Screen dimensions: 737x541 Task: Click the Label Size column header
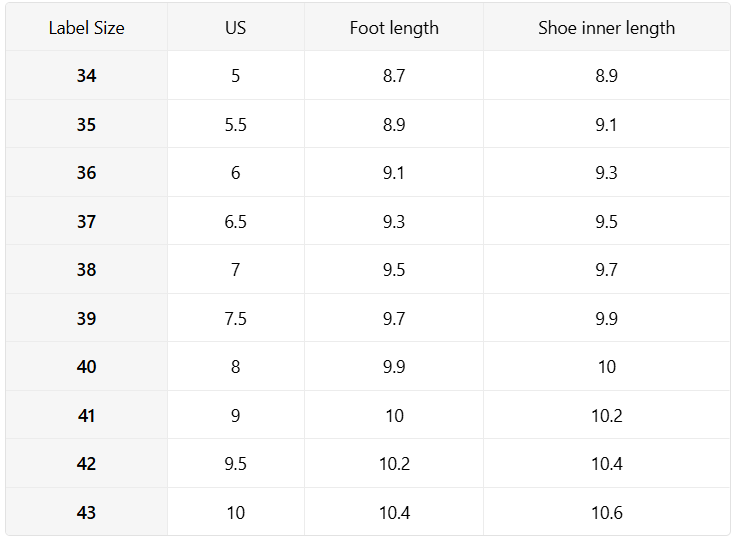pyautogui.click(x=87, y=28)
